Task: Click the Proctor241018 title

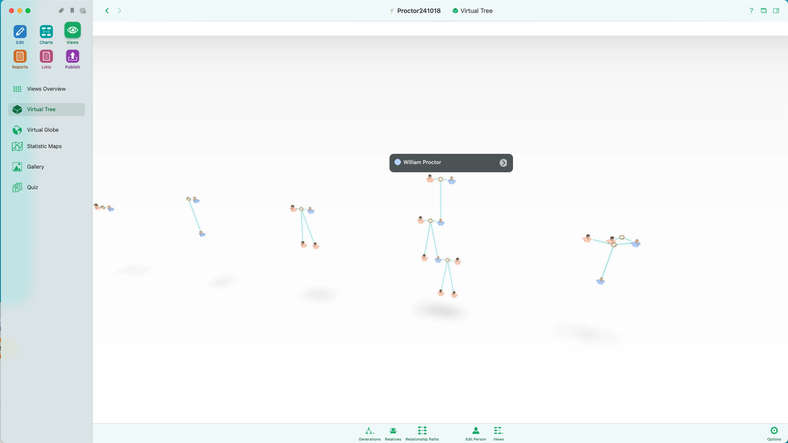Action: (x=419, y=11)
